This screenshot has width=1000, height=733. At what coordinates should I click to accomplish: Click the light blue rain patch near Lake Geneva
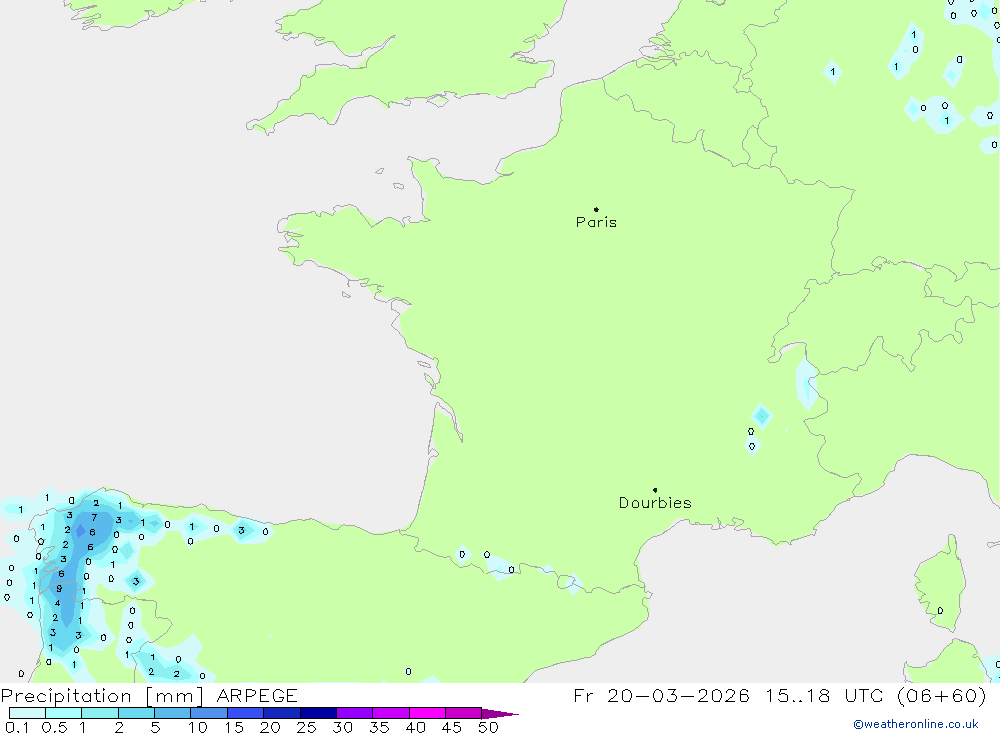pyautogui.click(x=806, y=383)
